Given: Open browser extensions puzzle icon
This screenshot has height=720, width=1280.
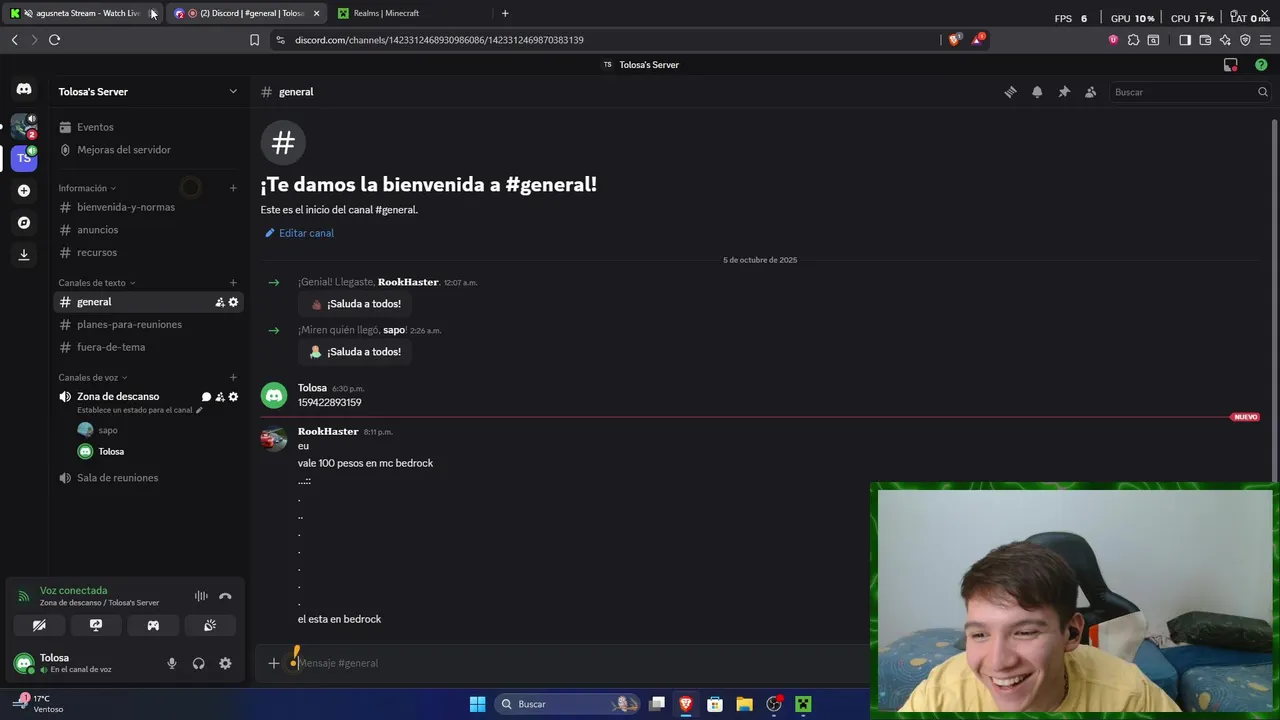Looking at the screenshot, I should click(1133, 40).
